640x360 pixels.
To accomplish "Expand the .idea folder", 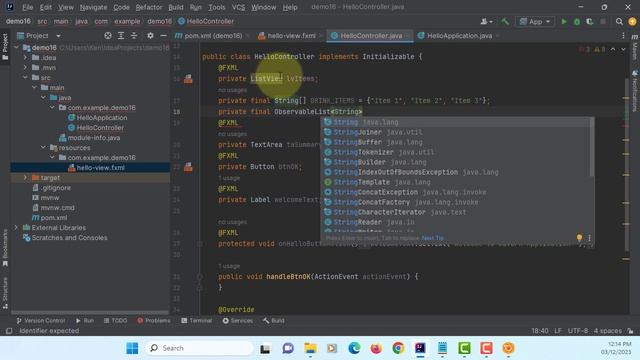I will 25,58.
